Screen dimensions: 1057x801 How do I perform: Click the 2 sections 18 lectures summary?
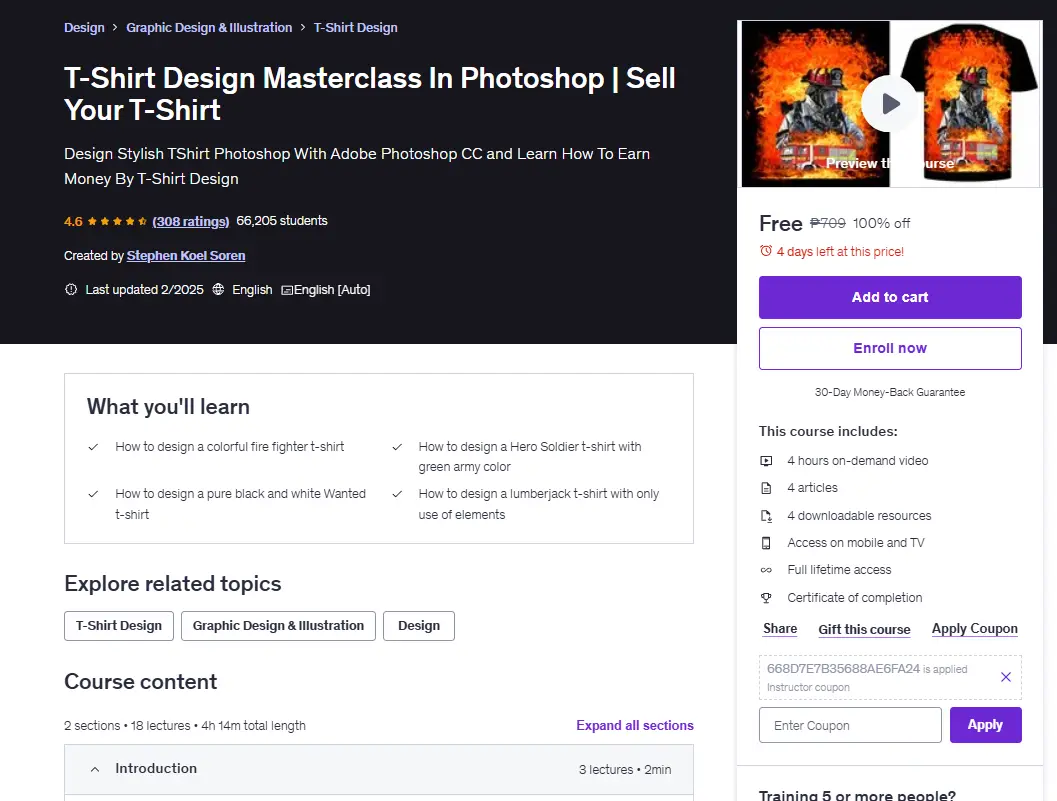[x=185, y=725]
